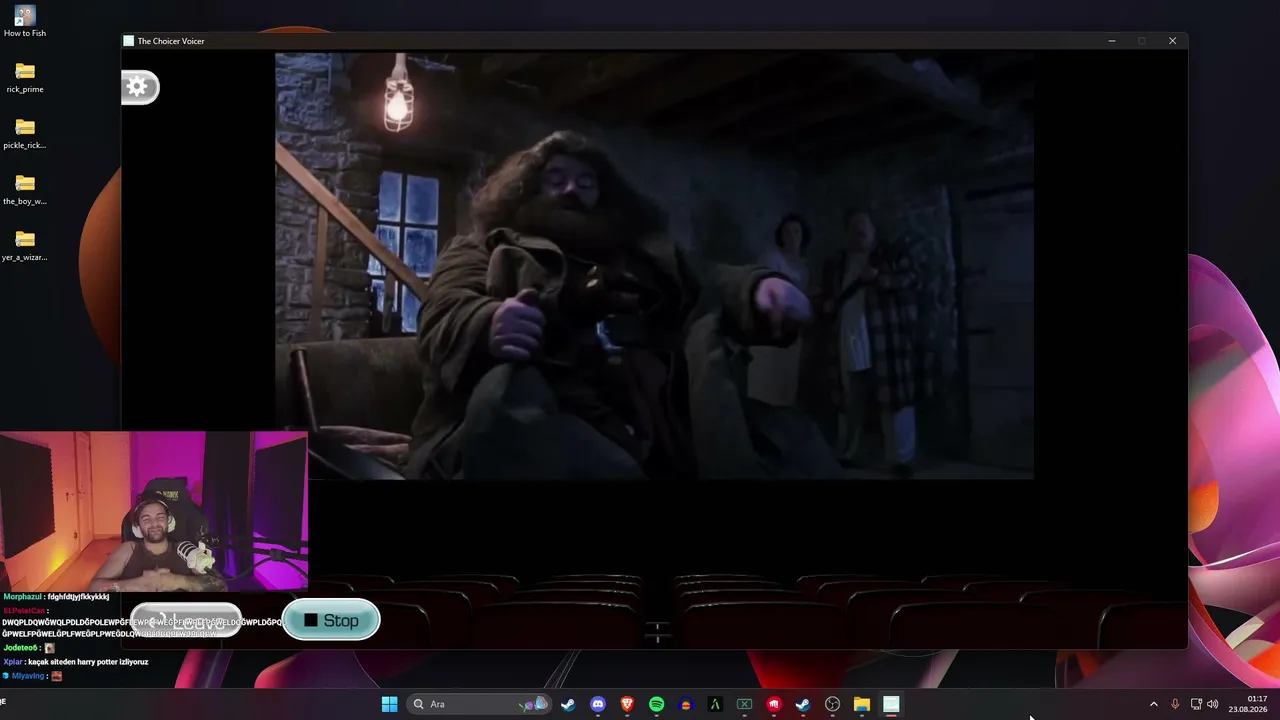Click the emote in Jodeteo6's message

point(50,648)
